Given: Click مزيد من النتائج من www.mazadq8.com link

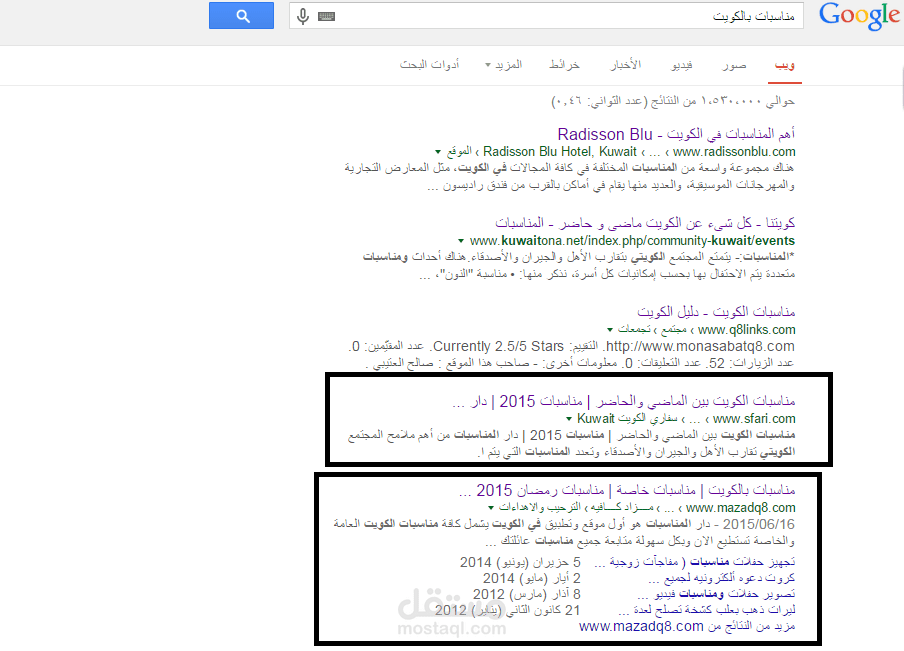Looking at the screenshot, I should coord(687,626).
